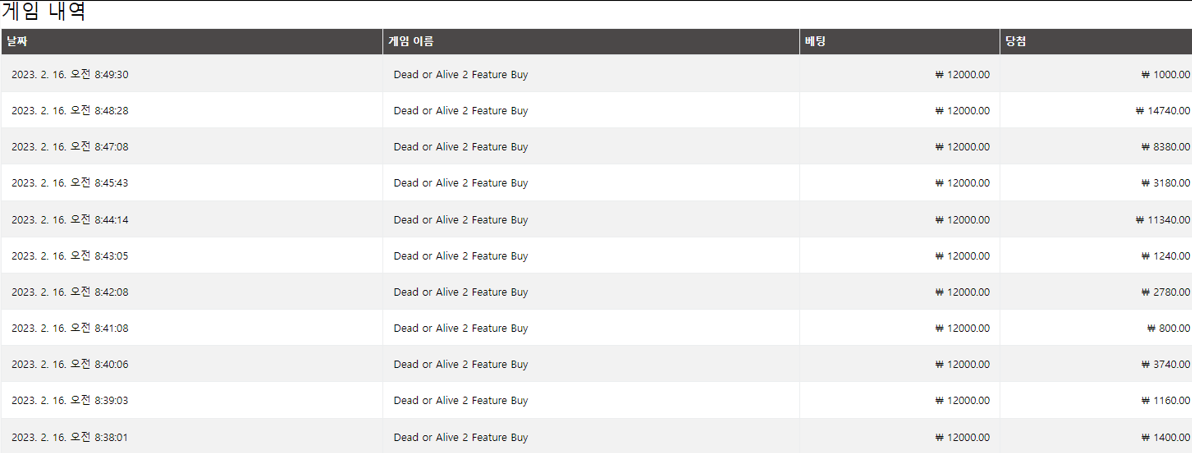Viewport: 1192px width, 453px height.
Task: Click the ₩ 14740.00 win amount
Action: pyautogui.click(x=1162, y=110)
